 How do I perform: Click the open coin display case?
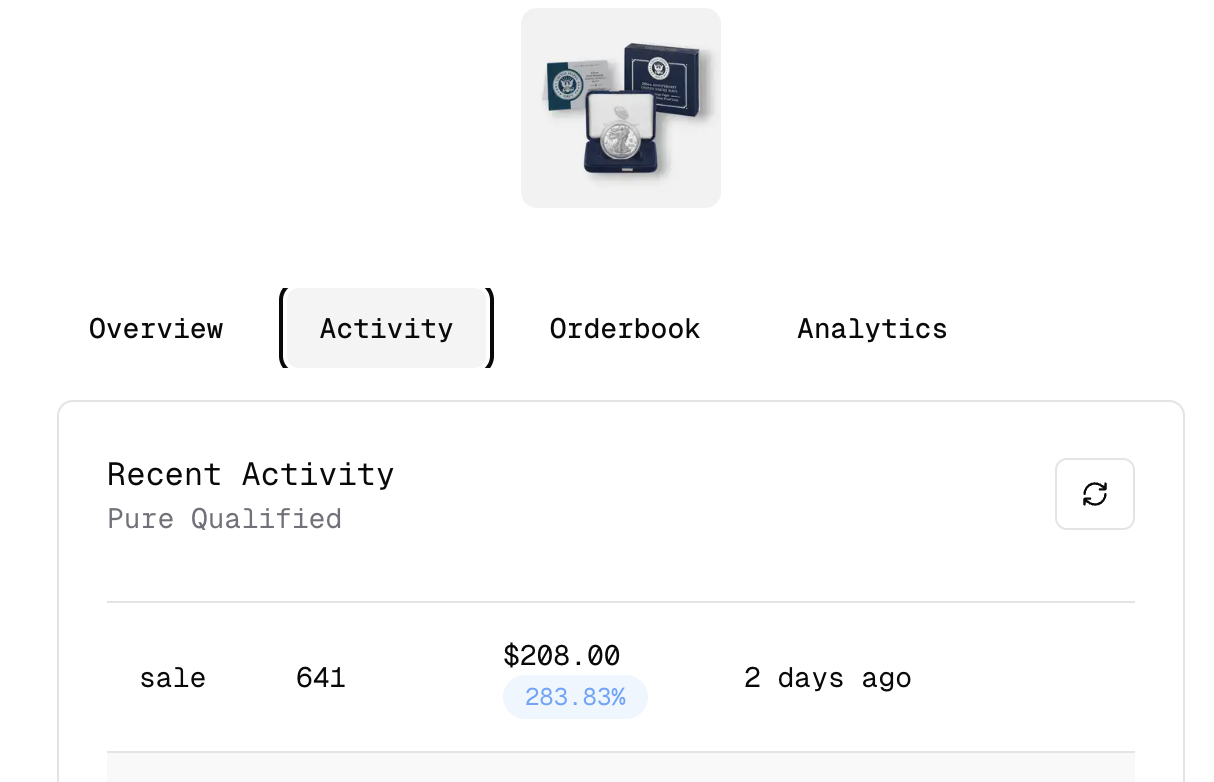[x=620, y=133]
